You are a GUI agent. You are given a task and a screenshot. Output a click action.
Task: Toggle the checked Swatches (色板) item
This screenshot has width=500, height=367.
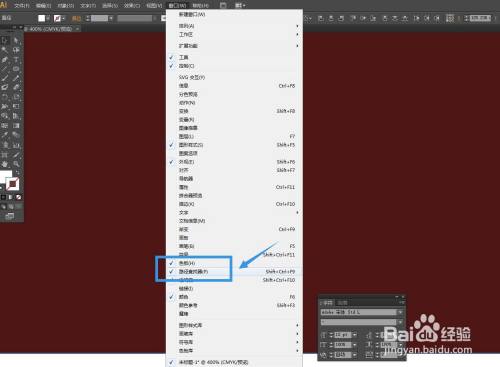pyautogui.click(x=234, y=263)
